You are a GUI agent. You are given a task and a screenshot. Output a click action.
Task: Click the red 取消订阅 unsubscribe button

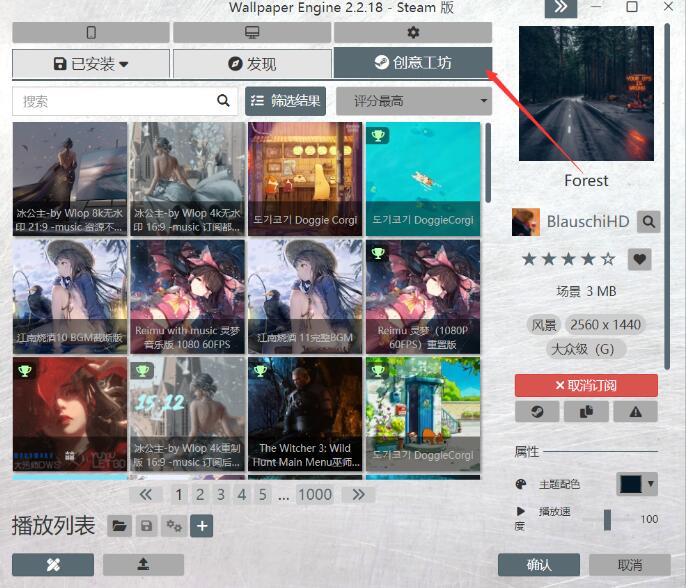tap(586, 386)
